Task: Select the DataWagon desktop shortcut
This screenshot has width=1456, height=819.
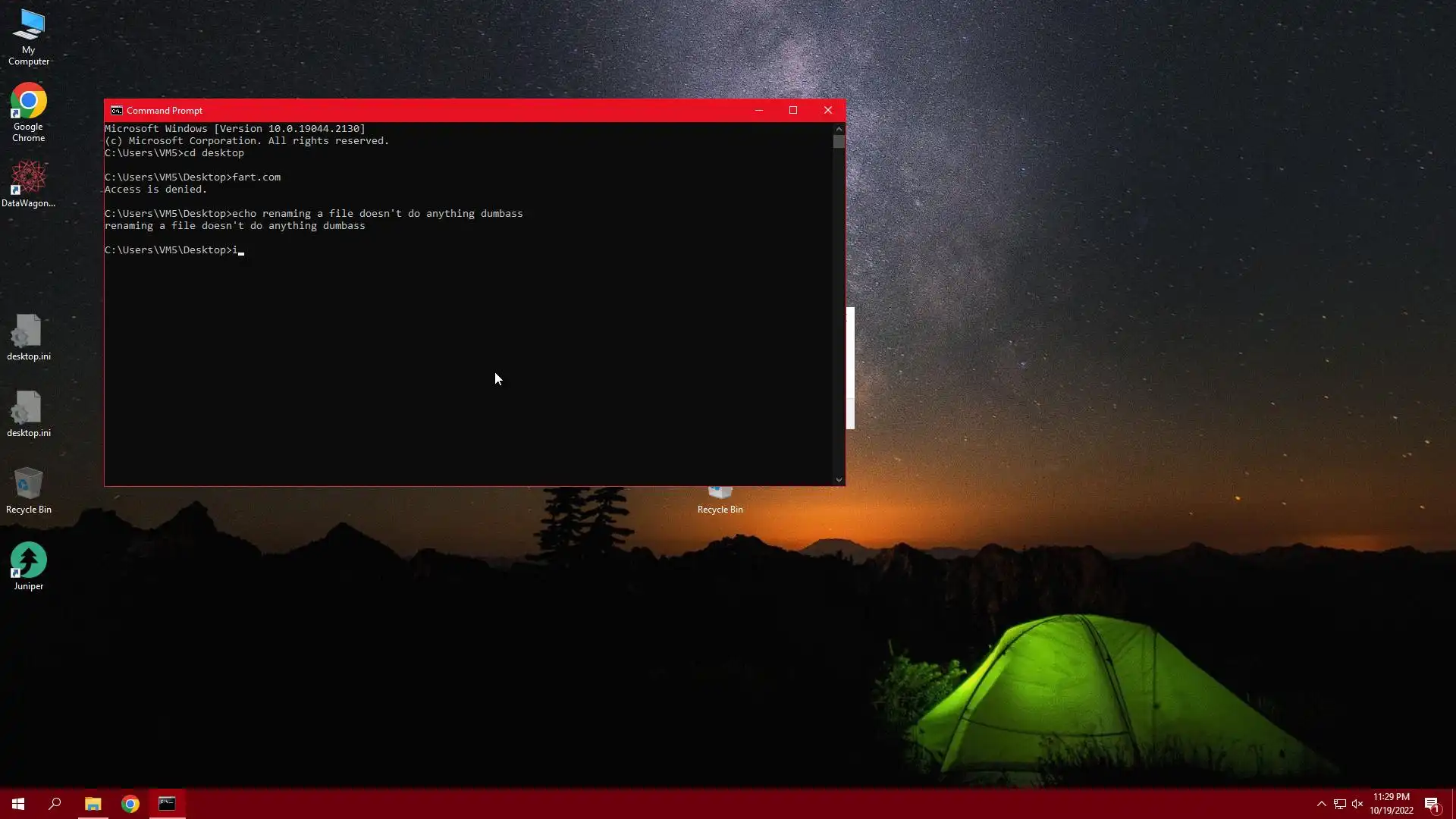Action: click(28, 183)
